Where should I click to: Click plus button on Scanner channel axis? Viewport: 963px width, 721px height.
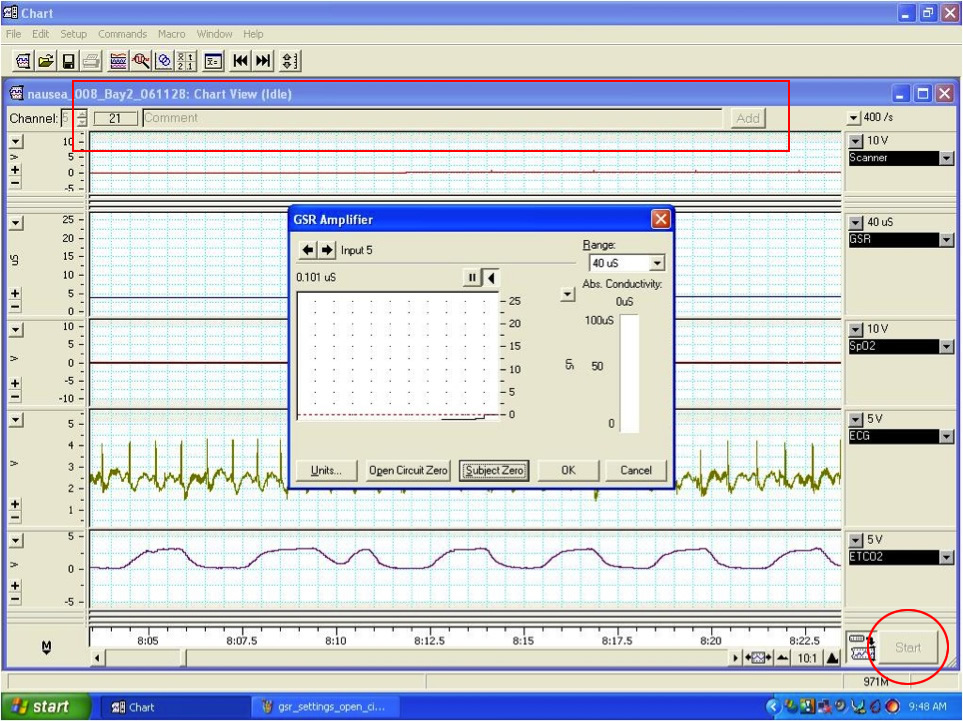[x=16, y=170]
